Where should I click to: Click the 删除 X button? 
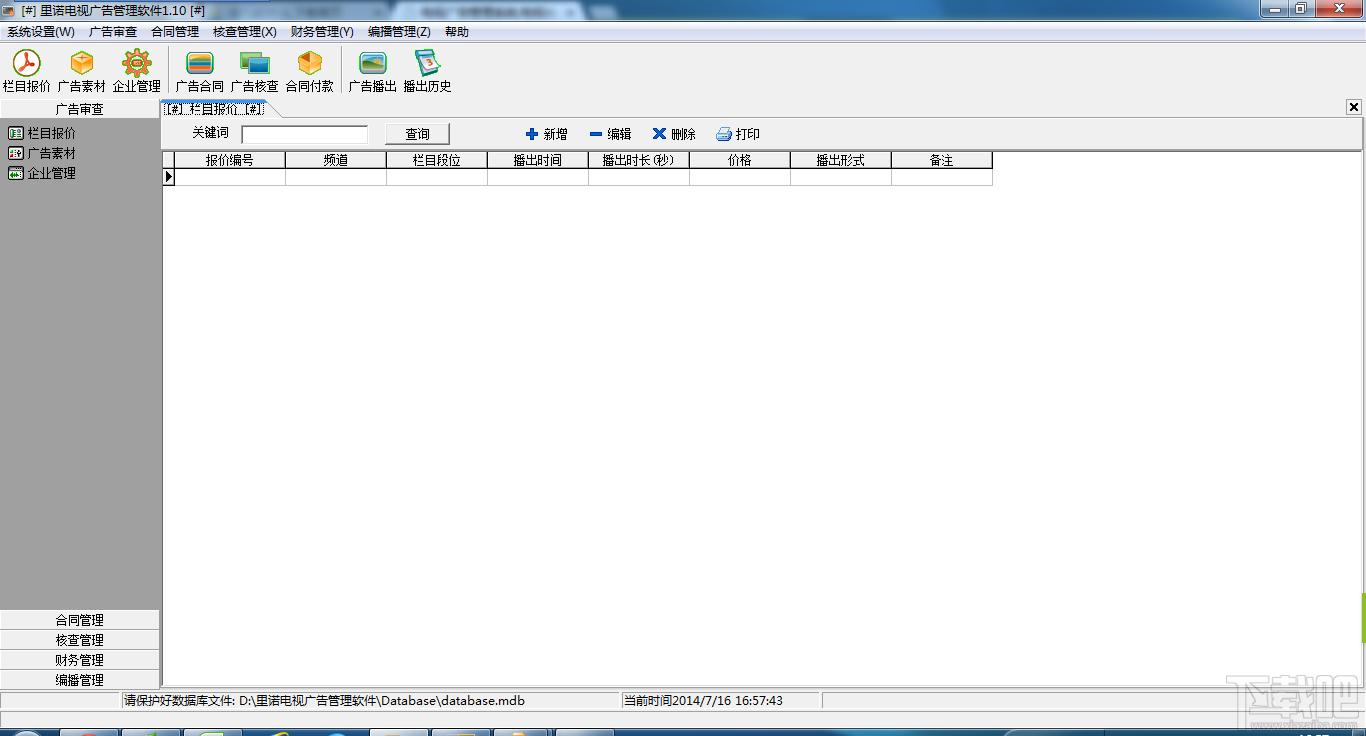click(674, 134)
